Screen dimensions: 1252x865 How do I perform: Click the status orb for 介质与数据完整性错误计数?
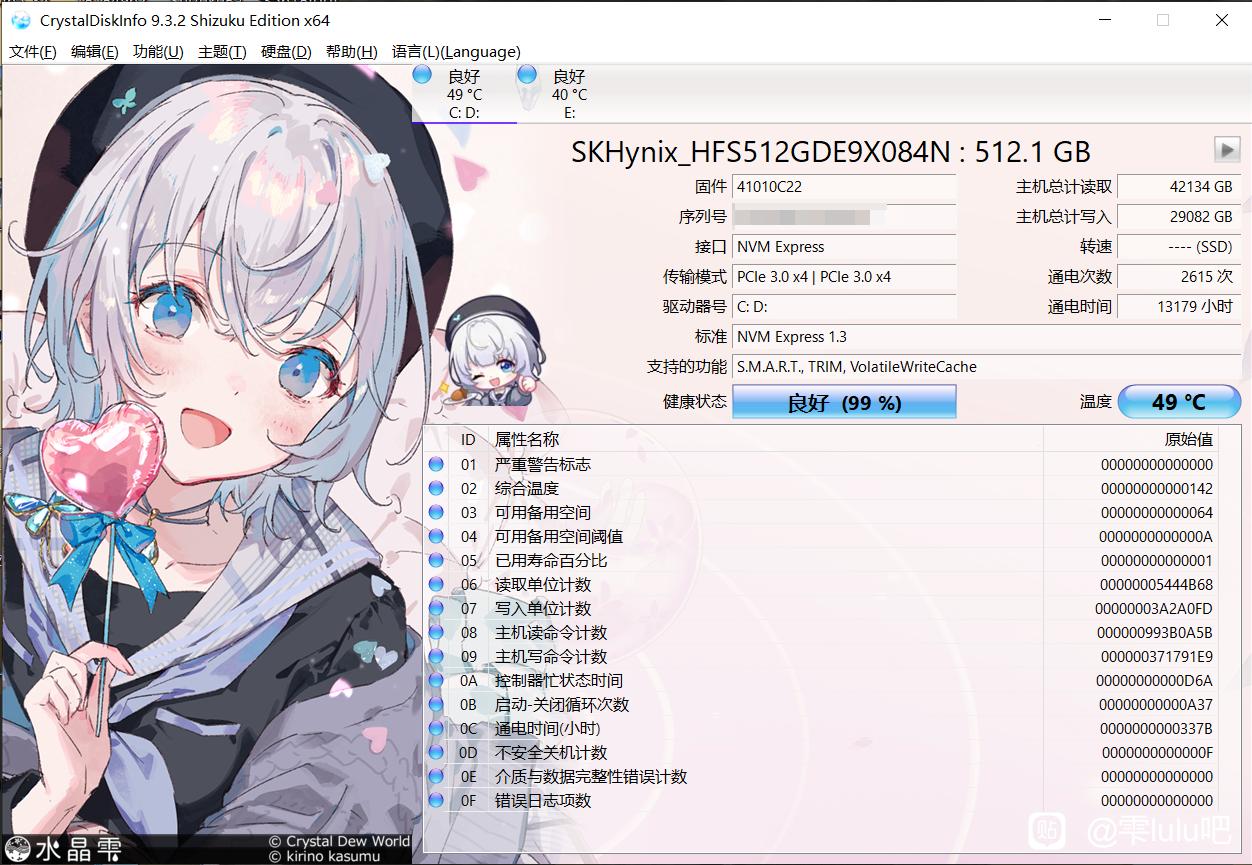[436, 776]
